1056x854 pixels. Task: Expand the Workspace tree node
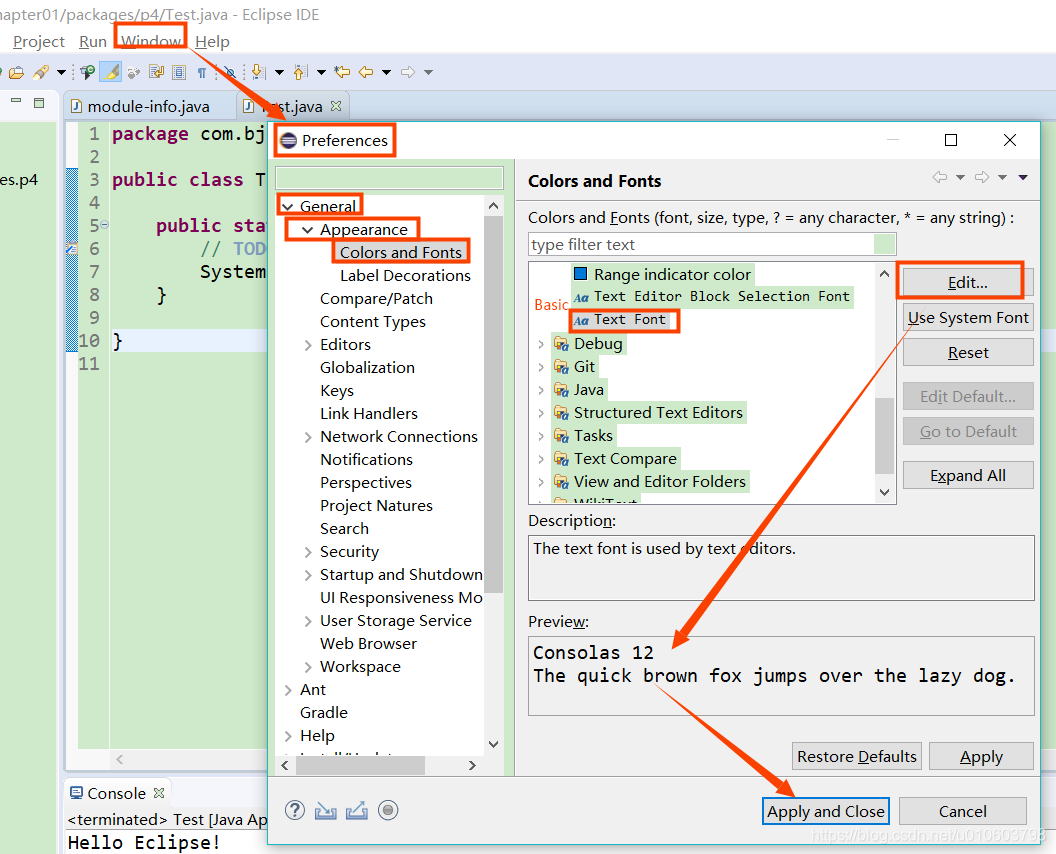308,667
